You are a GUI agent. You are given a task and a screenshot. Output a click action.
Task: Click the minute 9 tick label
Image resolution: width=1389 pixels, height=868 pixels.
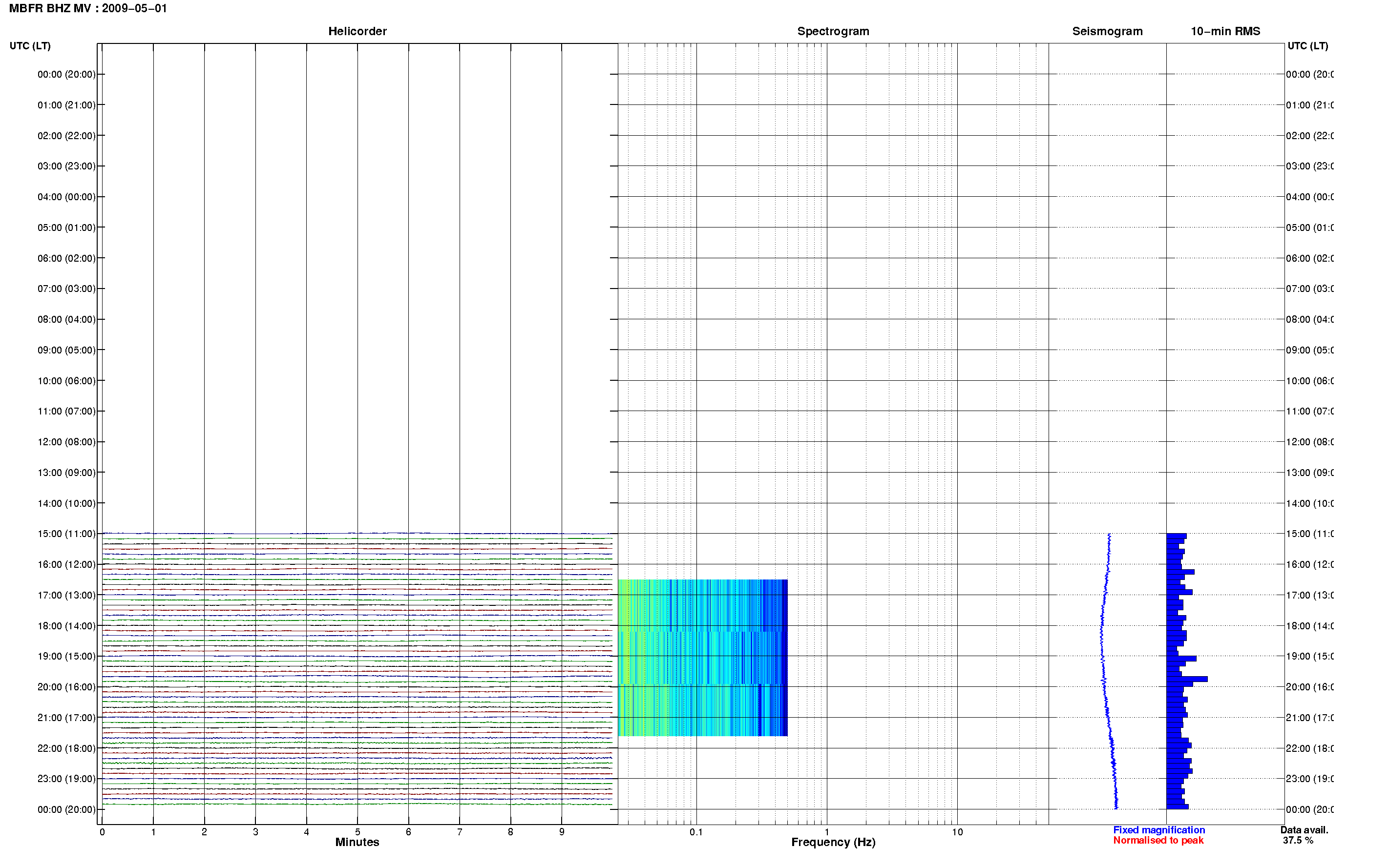click(x=562, y=832)
